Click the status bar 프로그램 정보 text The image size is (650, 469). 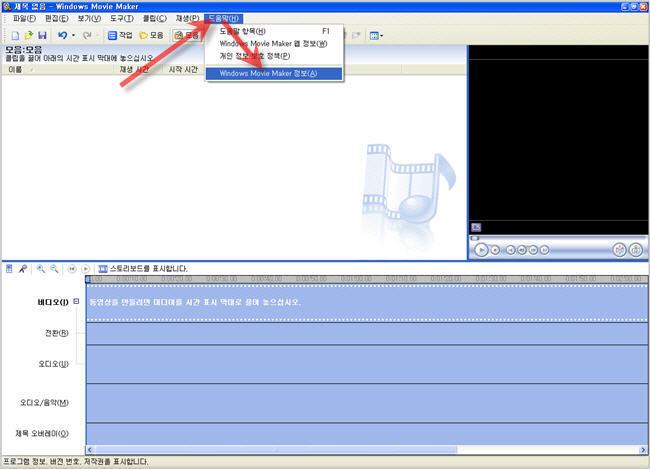[75, 462]
